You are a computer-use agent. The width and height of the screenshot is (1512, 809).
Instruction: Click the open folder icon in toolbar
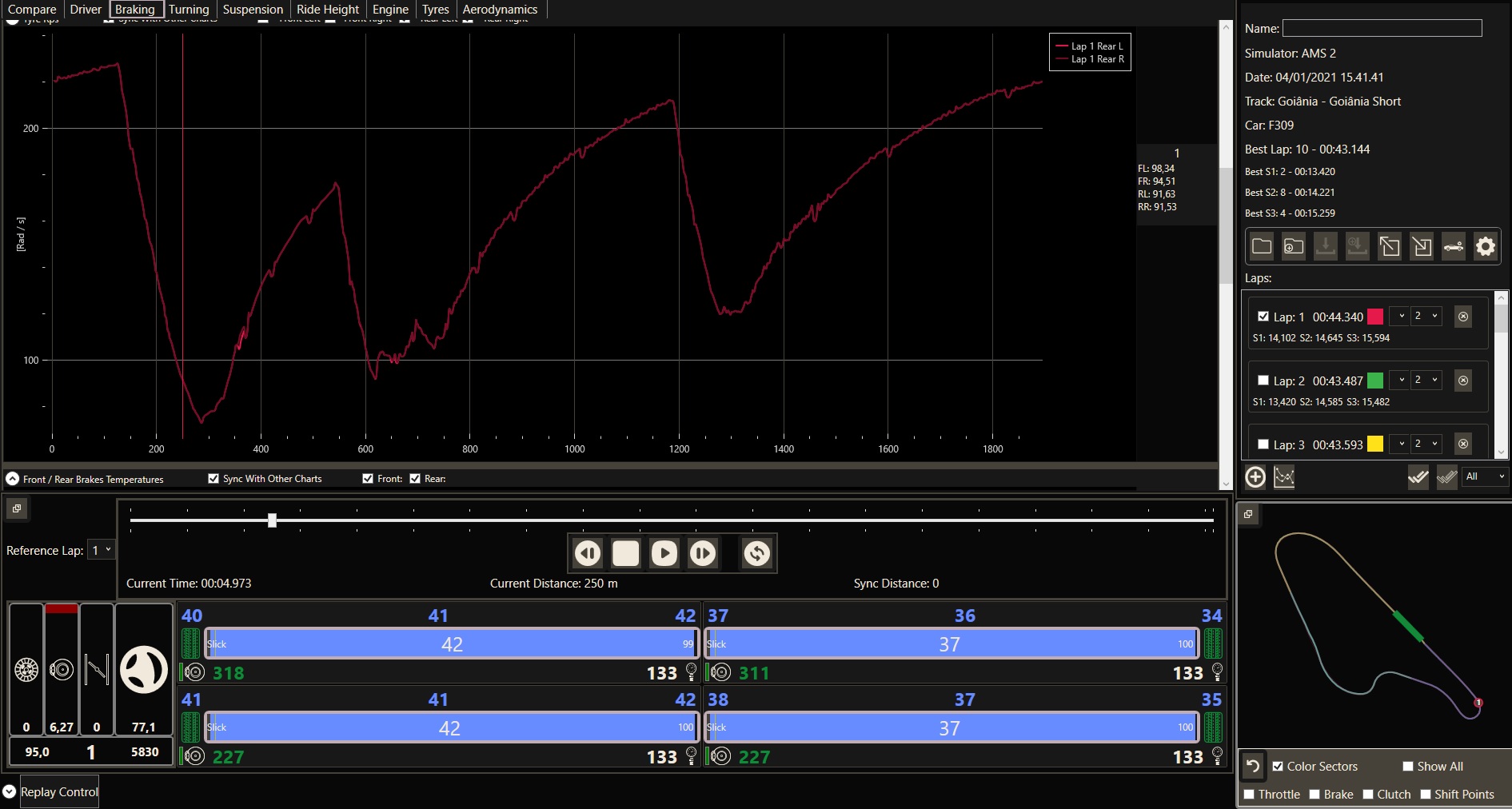coord(1262,246)
